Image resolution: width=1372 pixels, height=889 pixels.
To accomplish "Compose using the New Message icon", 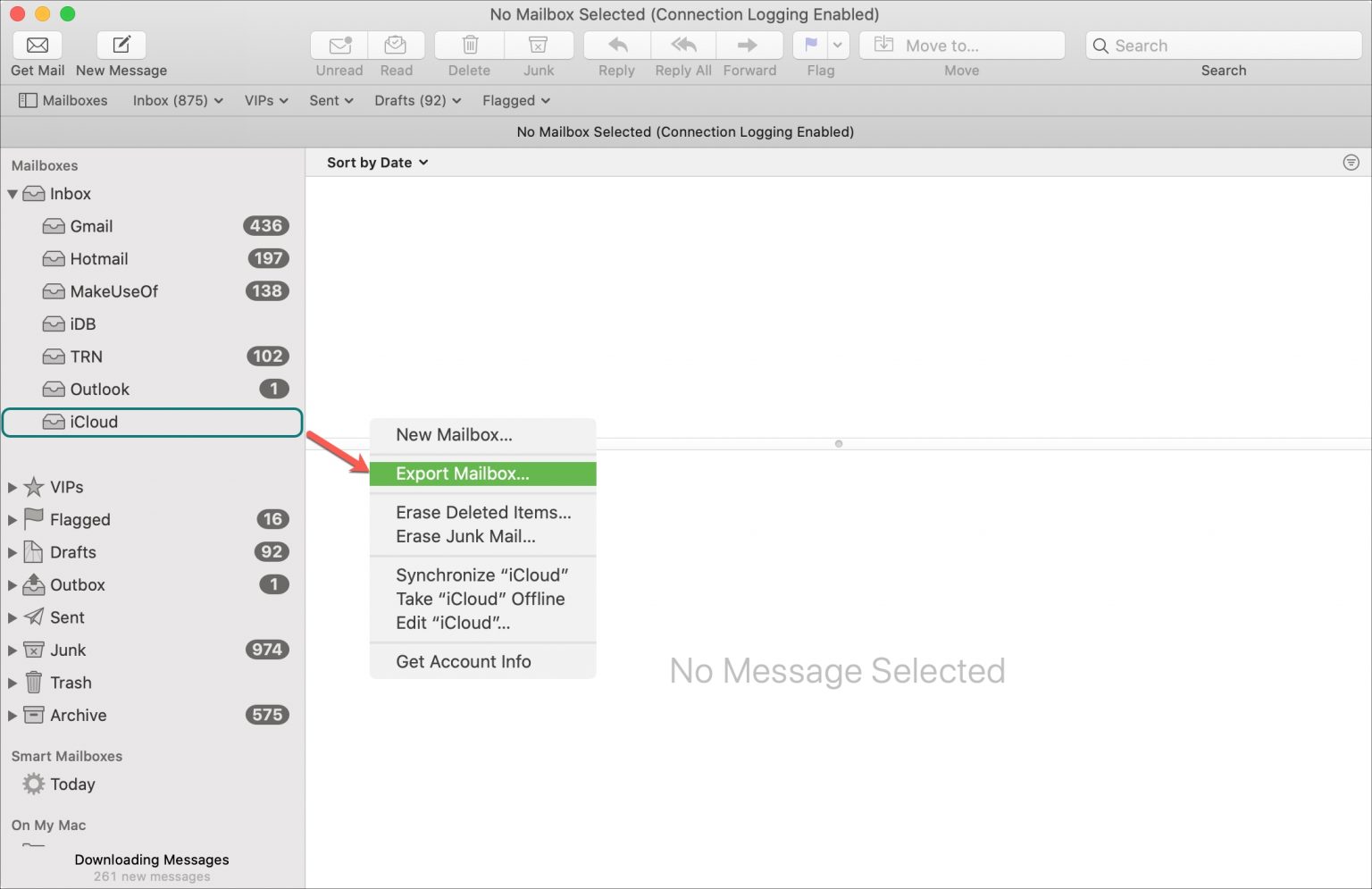I will click(x=121, y=45).
